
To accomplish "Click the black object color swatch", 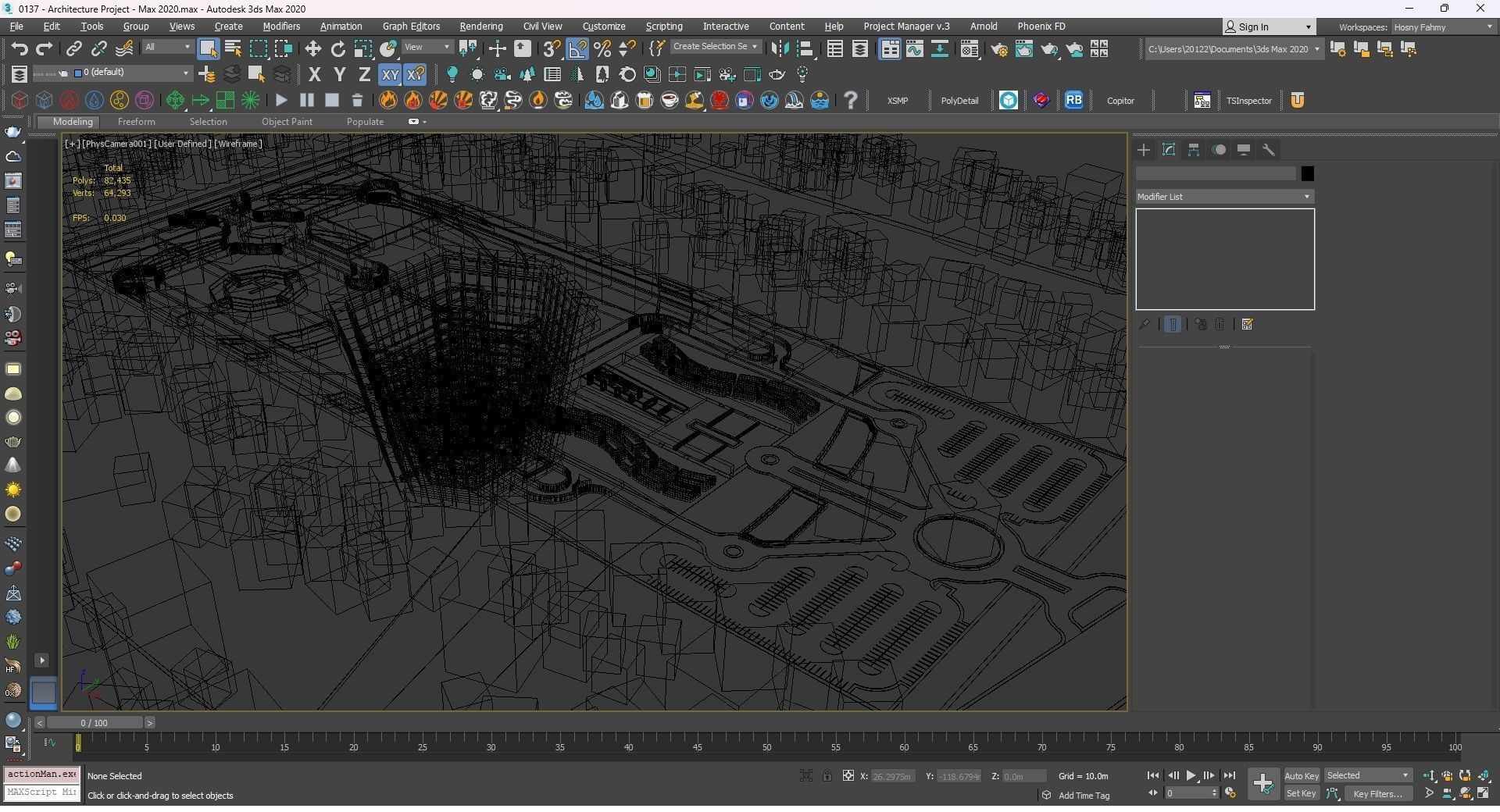I will pyautogui.click(x=1307, y=173).
